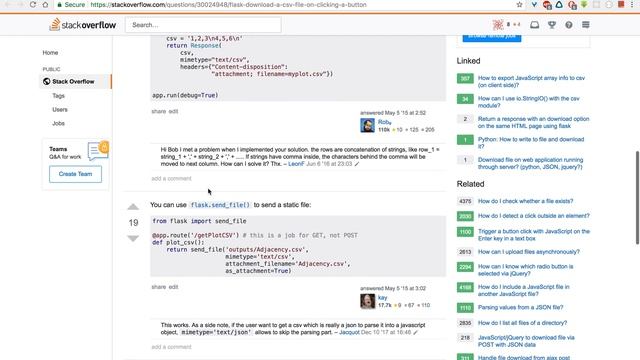Click the Teams speech bubble icon
640x360 pixels.
tap(98, 150)
